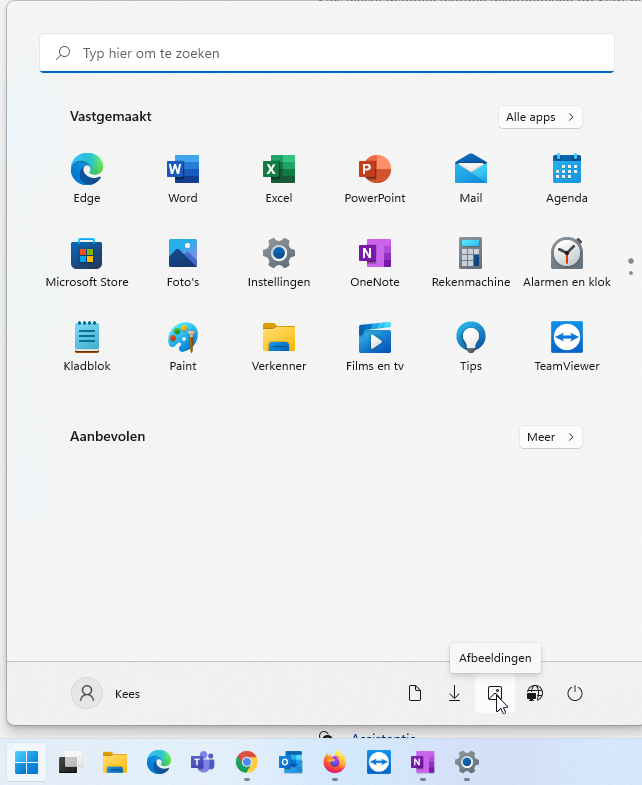Open the Agenda calendar app
The height and width of the screenshot is (785, 642).
tap(567, 178)
